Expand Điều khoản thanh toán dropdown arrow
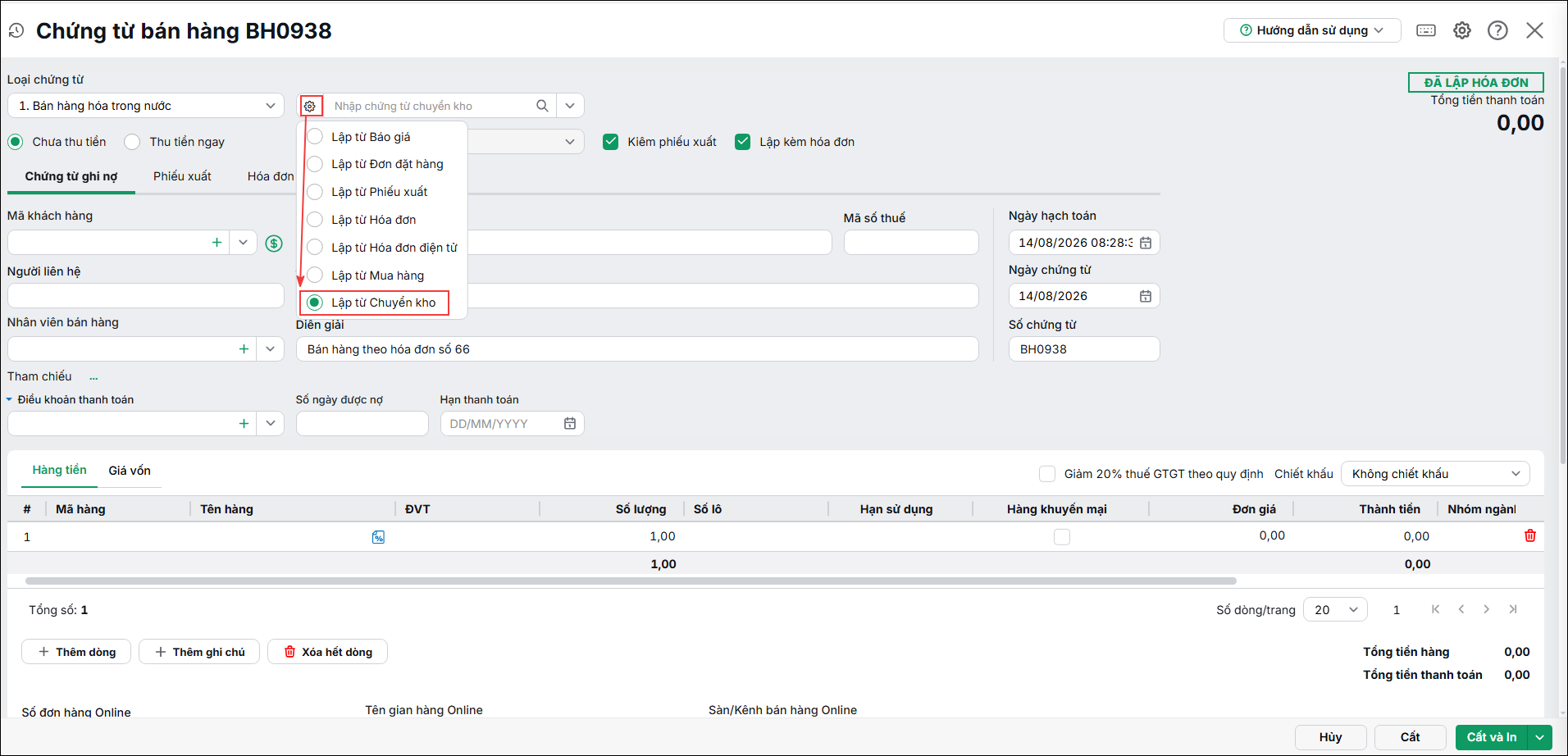The height and width of the screenshot is (756, 1568). point(270,424)
